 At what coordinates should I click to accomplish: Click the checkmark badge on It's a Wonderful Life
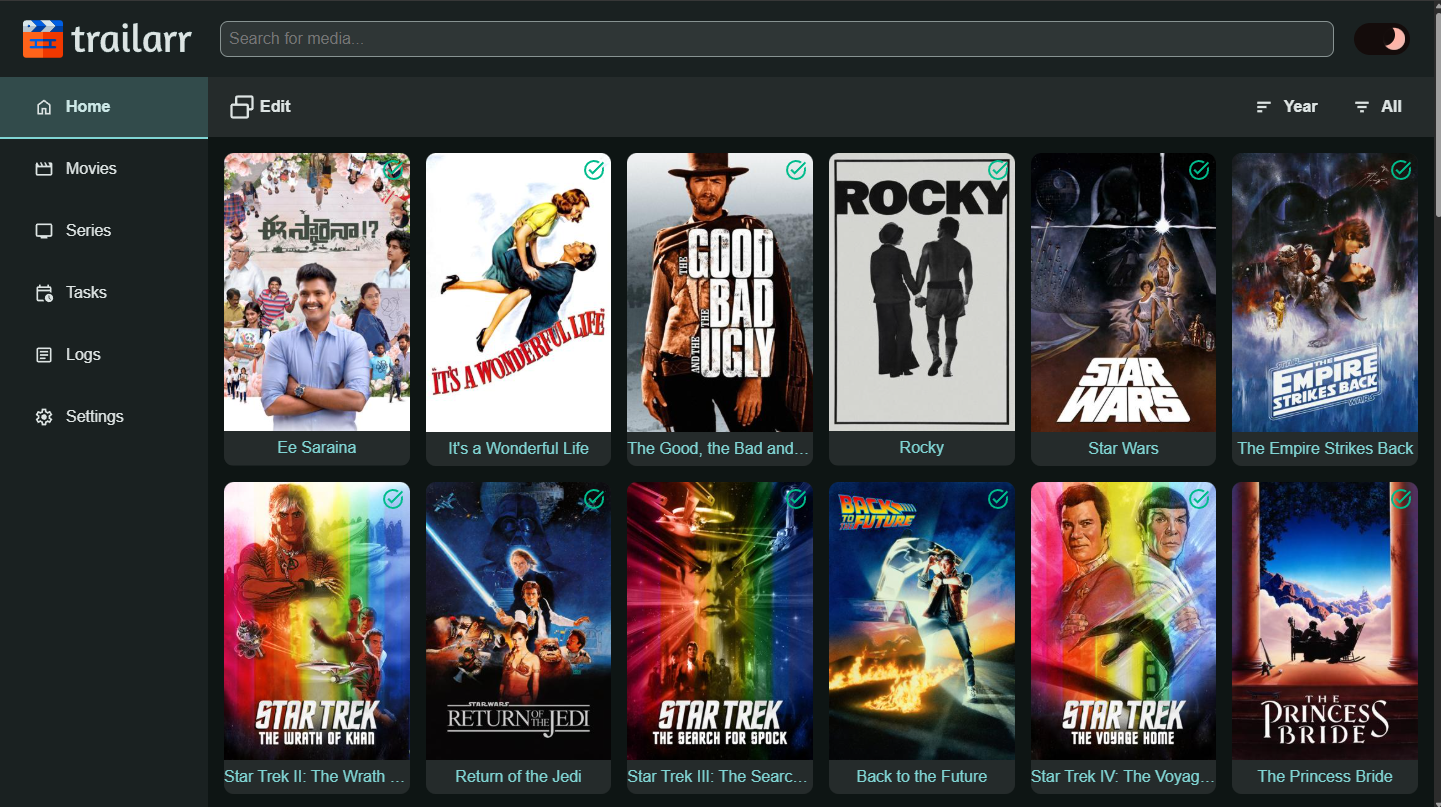(595, 170)
